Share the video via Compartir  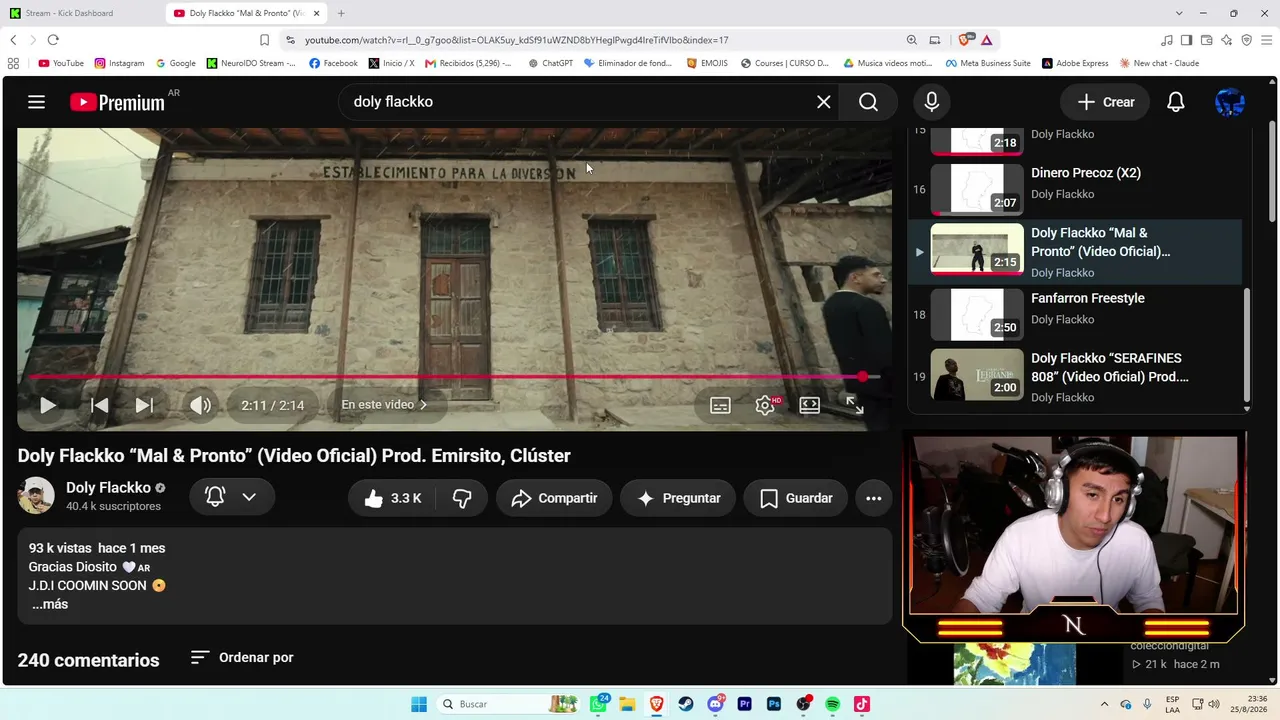pyautogui.click(x=554, y=498)
